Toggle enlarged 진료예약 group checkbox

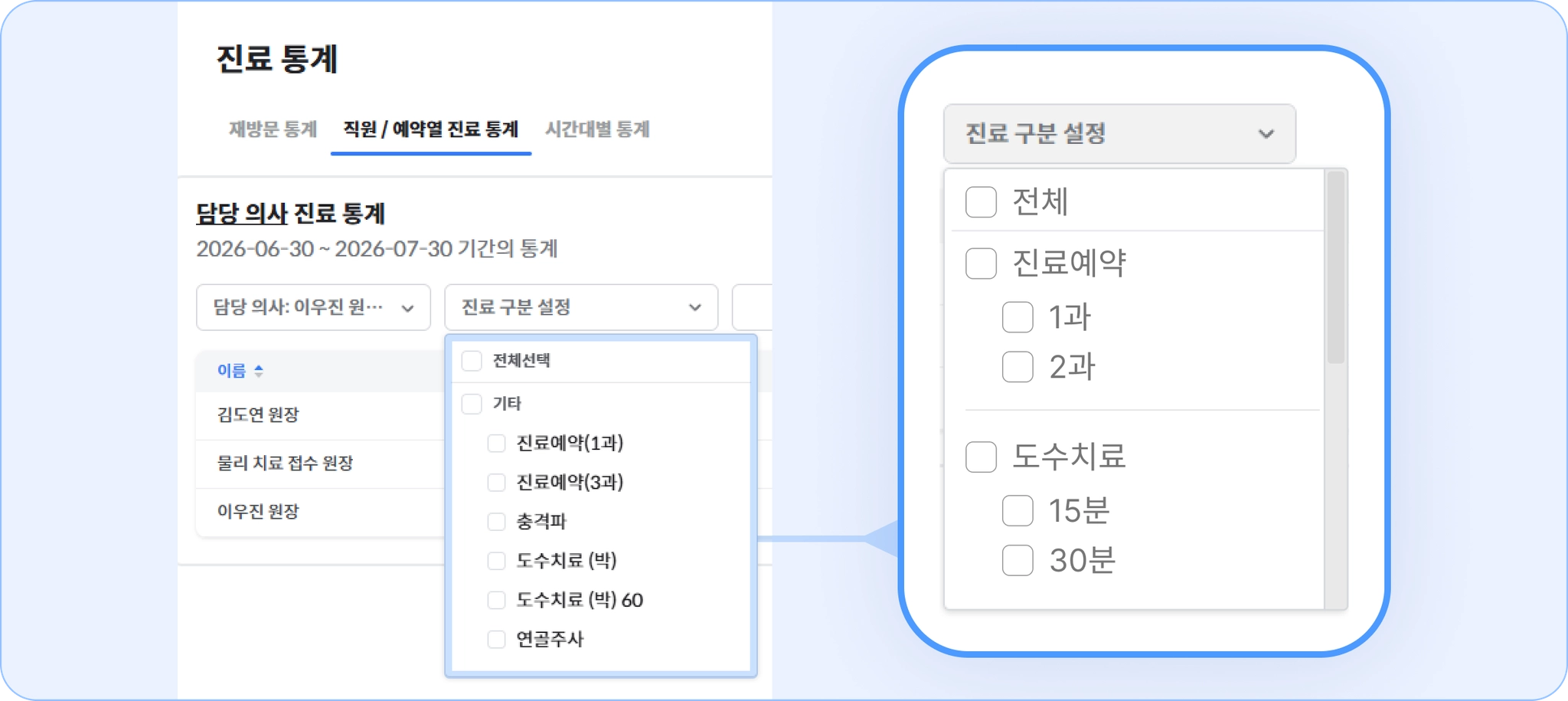point(981,264)
